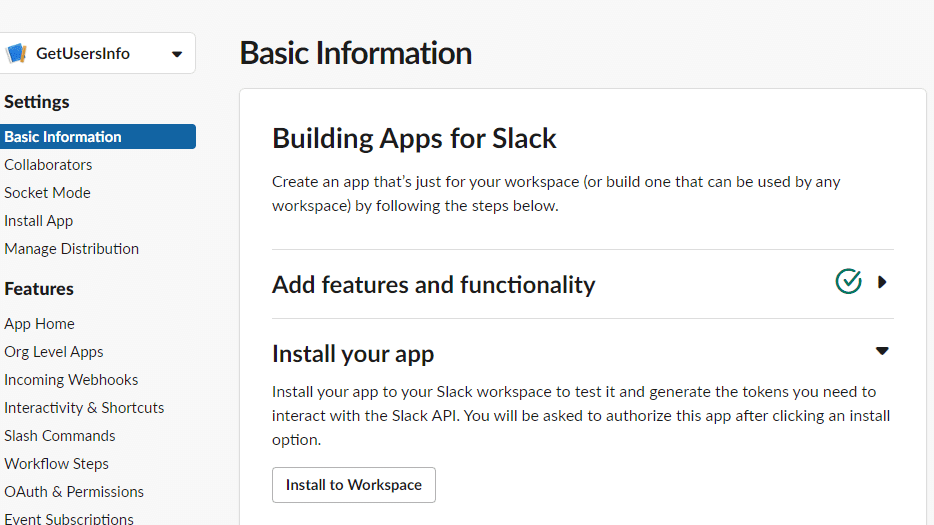Go to Socket Mode settings
This screenshot has height=525, width=934.
coord(48,192)
